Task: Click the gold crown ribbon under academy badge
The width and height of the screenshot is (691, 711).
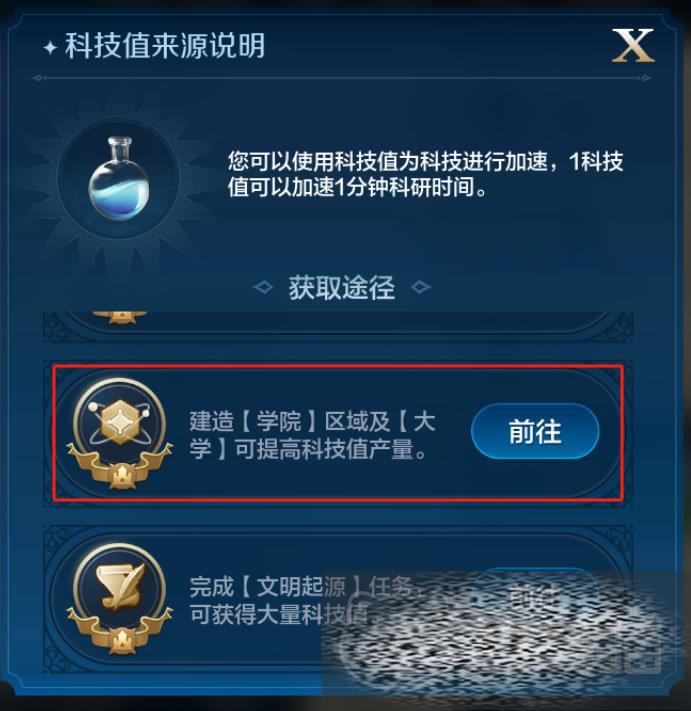Action: 120,467
